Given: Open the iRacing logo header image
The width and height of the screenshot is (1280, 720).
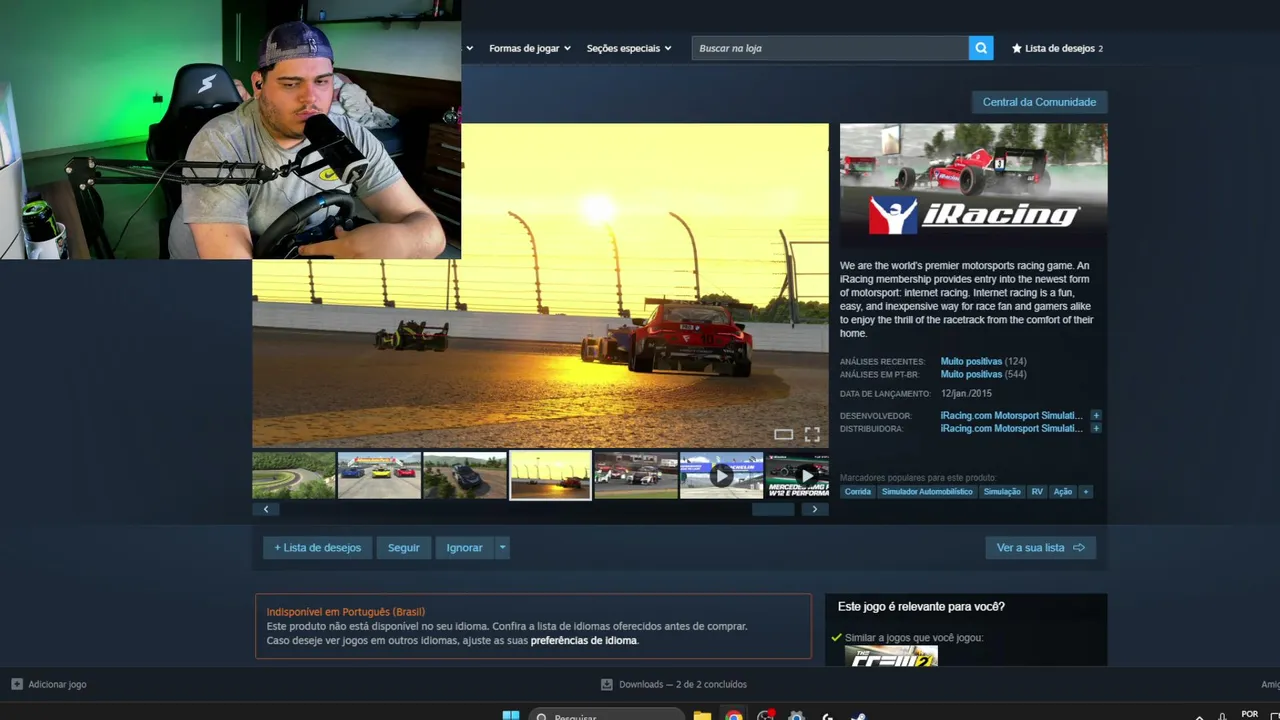Looking at the screenshot, I should (x=973, y=180).
